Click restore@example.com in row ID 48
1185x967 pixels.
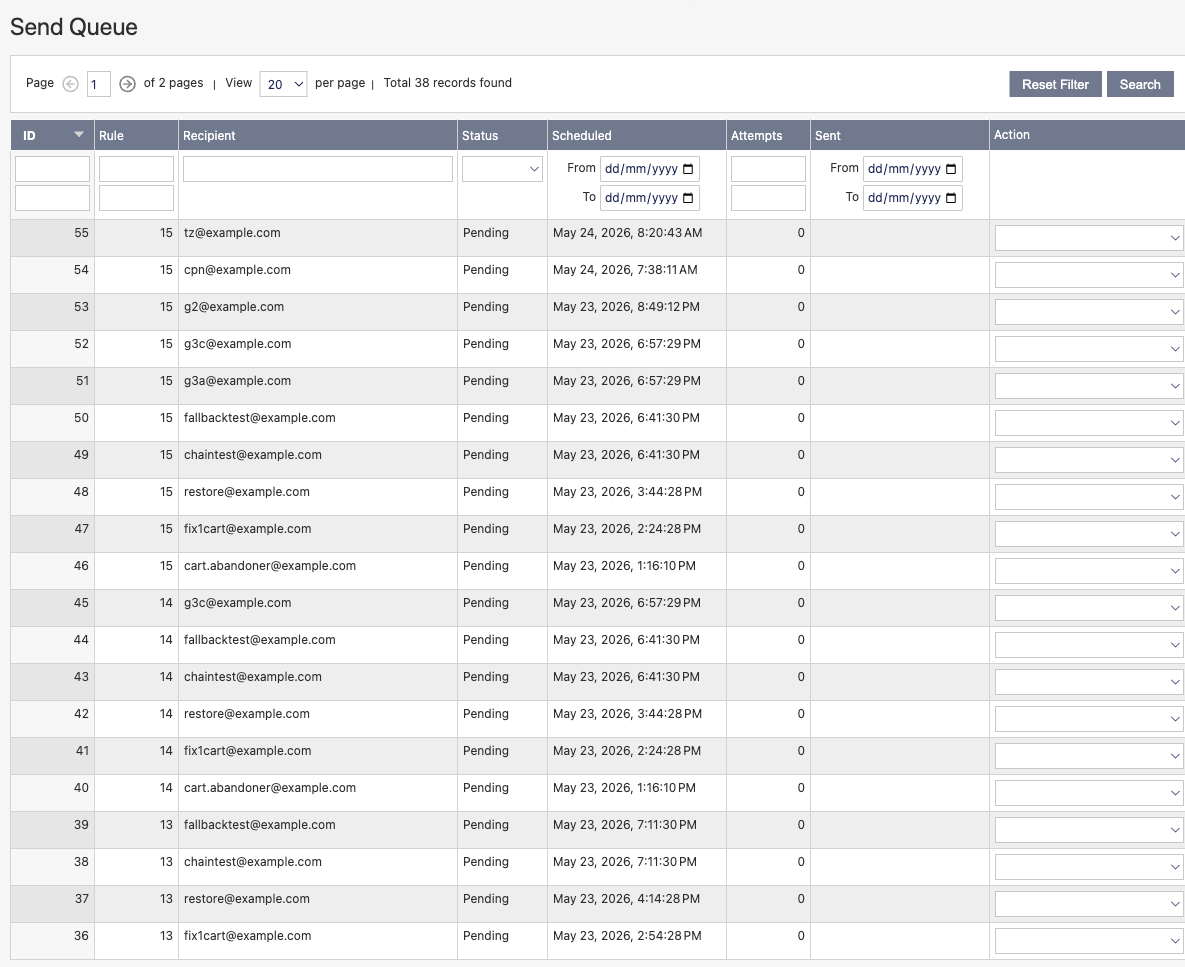click(246, 492)
